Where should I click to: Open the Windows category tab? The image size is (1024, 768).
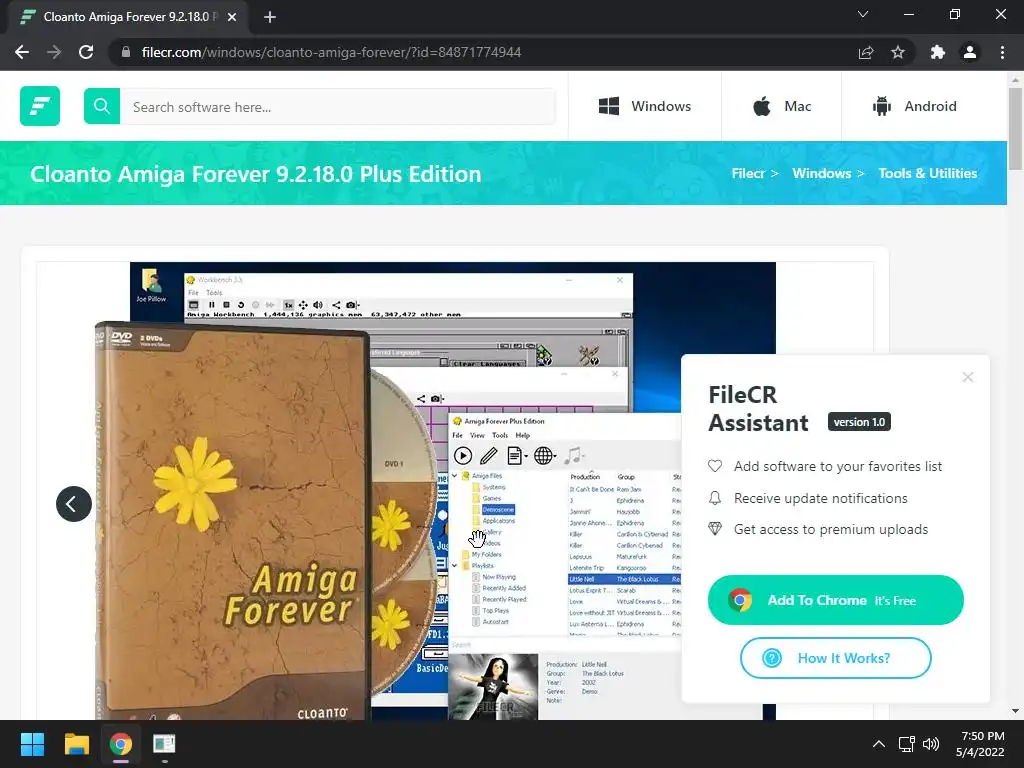coord(645,106)
